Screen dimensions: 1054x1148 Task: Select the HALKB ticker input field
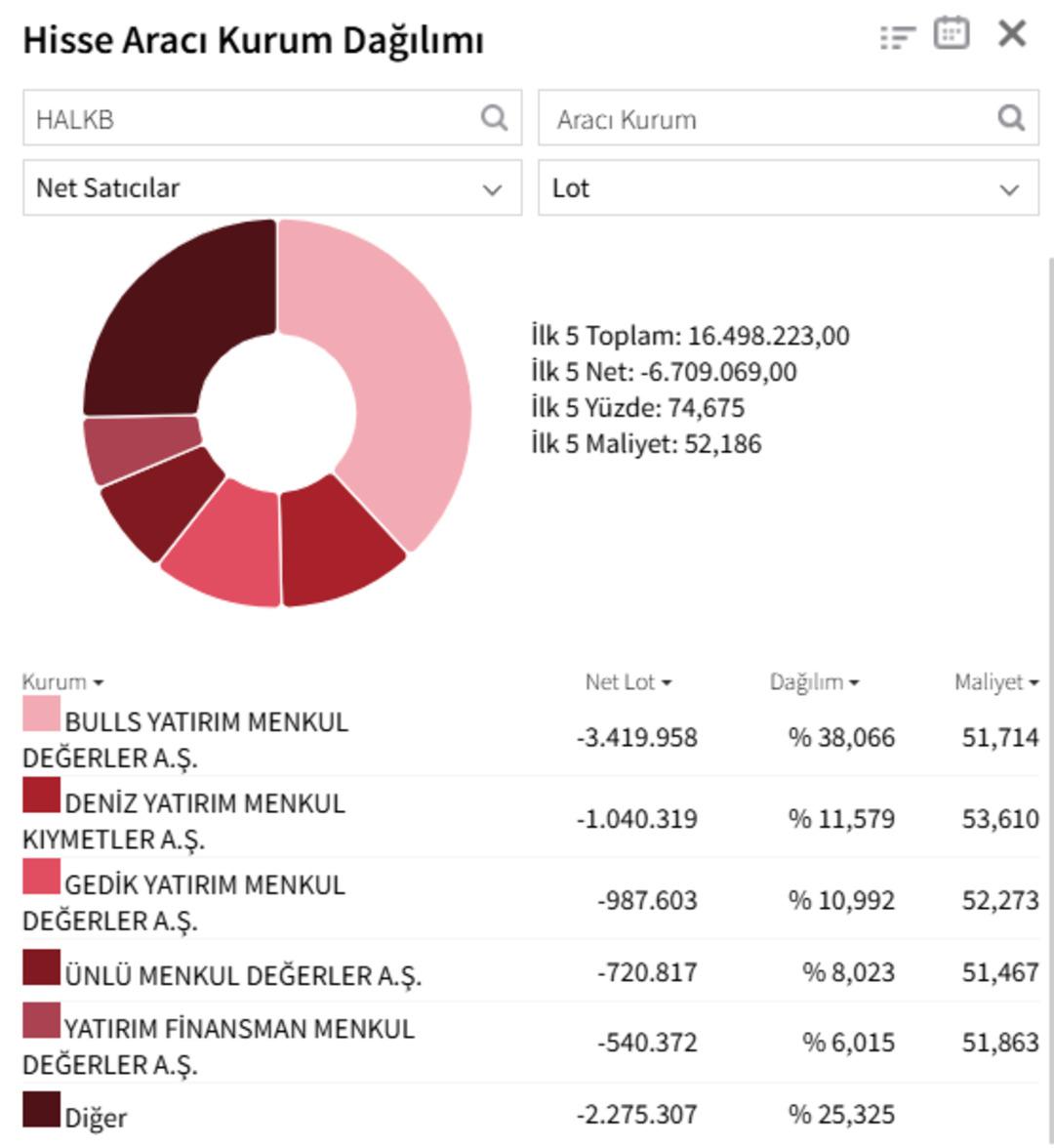(x=195, y=118)
